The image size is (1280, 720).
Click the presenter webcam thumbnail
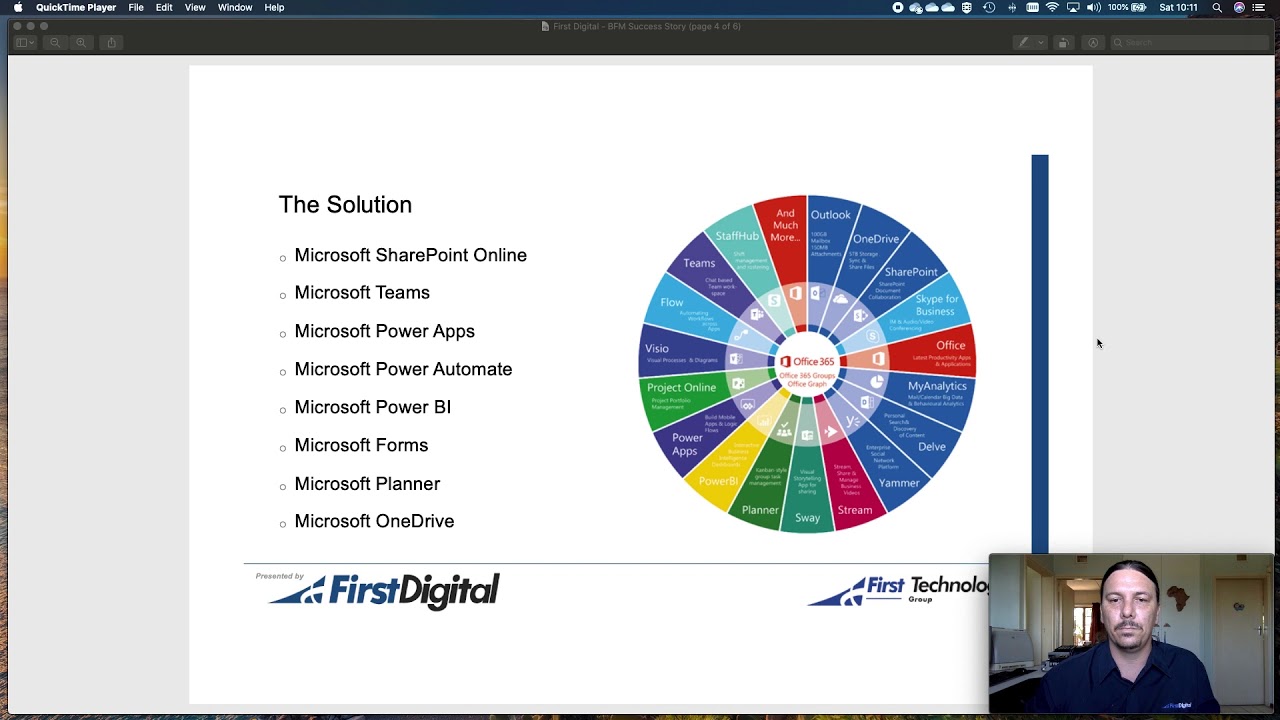[x=1131, y=632]
